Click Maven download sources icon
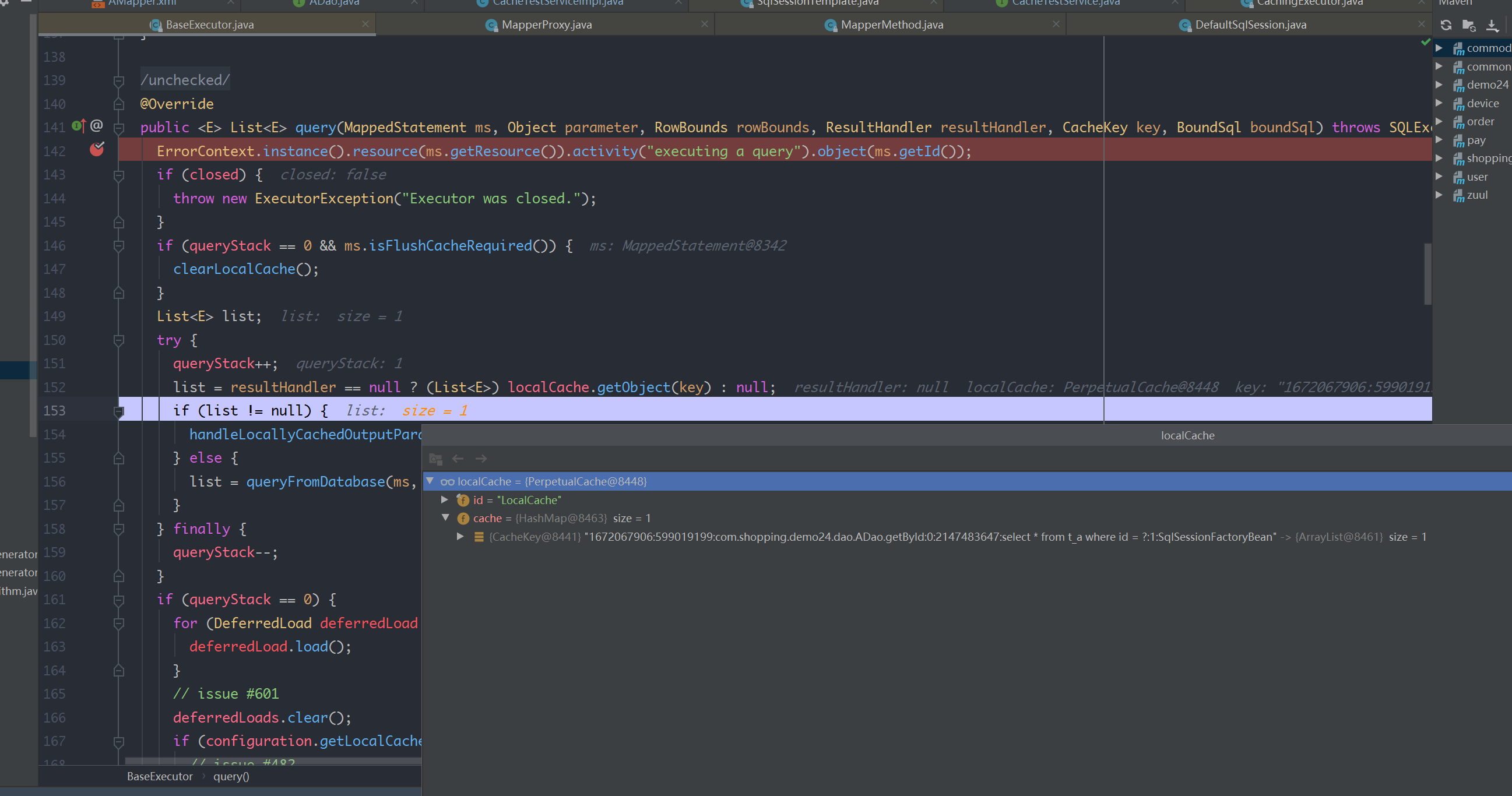1512x796 pixels. coord(1492,25)
